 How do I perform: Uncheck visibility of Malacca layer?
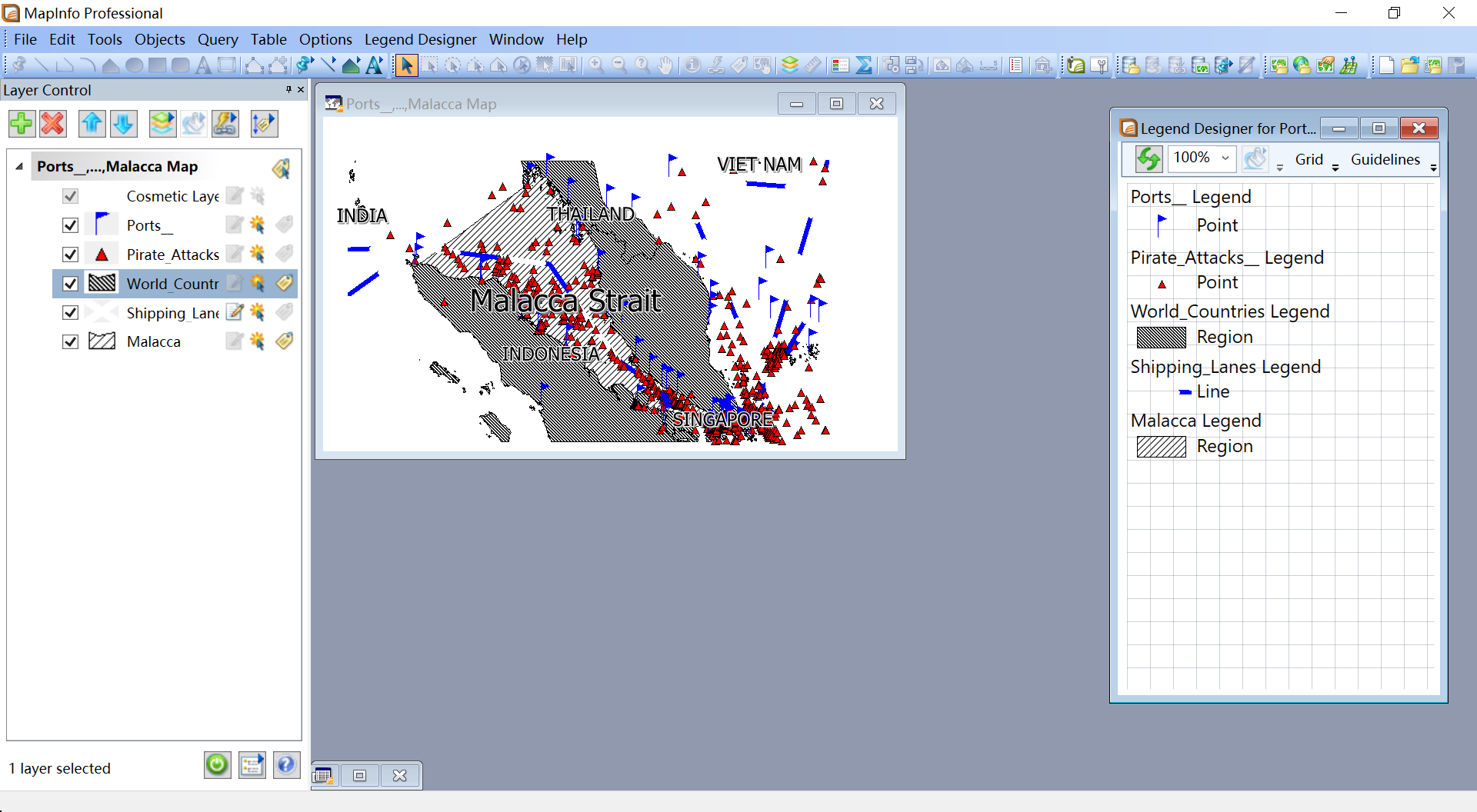(70, 341)
